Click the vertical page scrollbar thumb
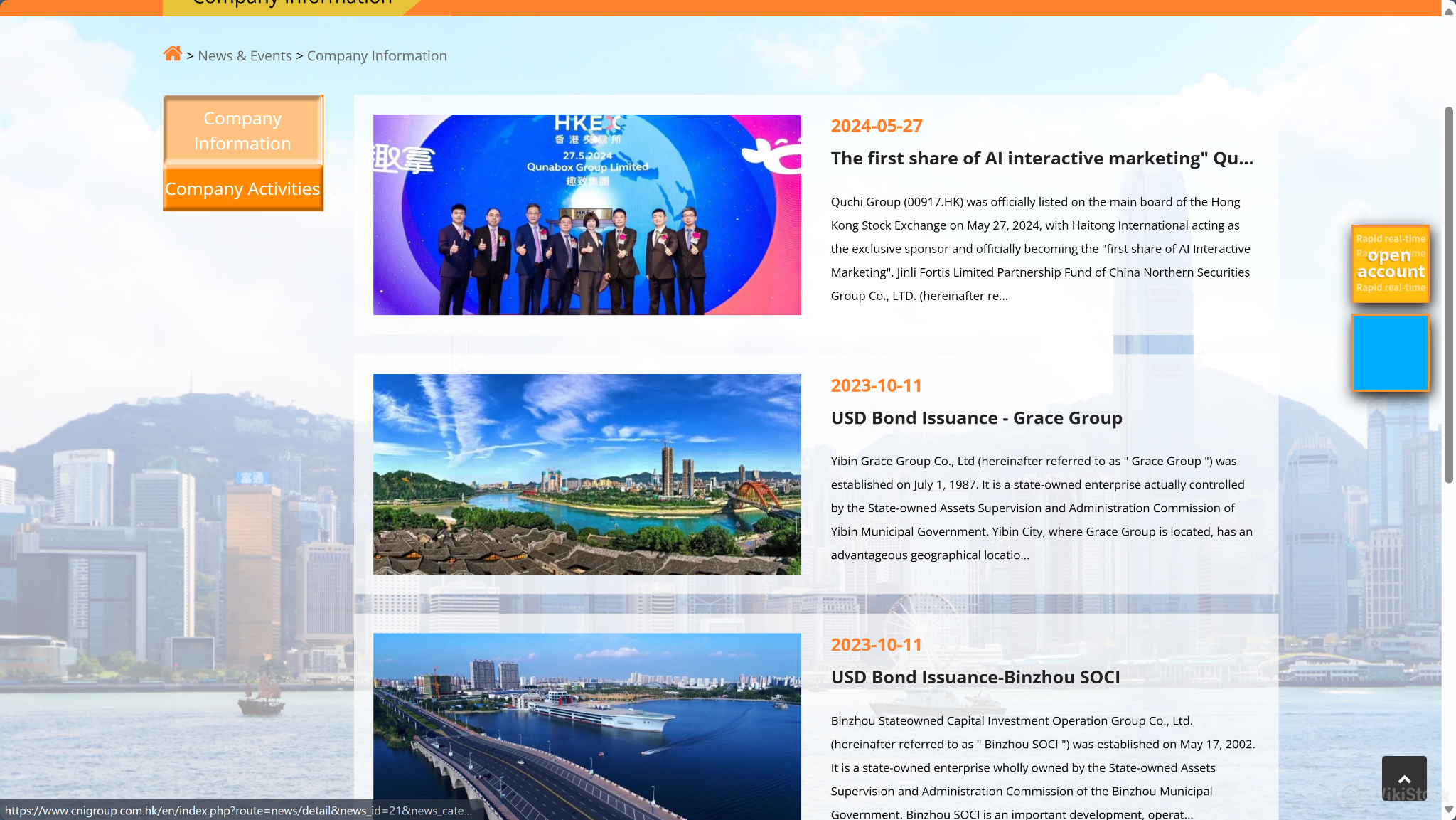 coord(1448,295)
